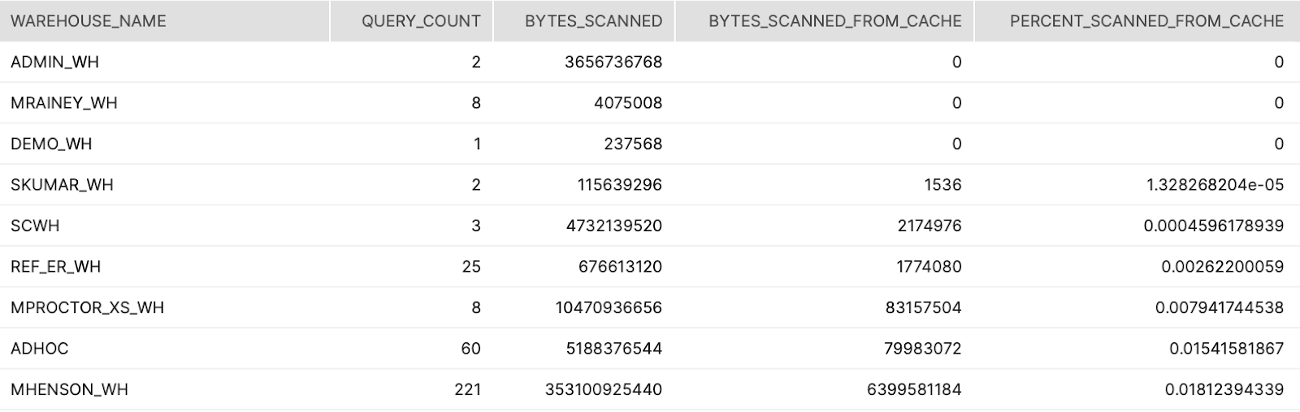
Task: Click query count value 221
Action: pos(467,390)
